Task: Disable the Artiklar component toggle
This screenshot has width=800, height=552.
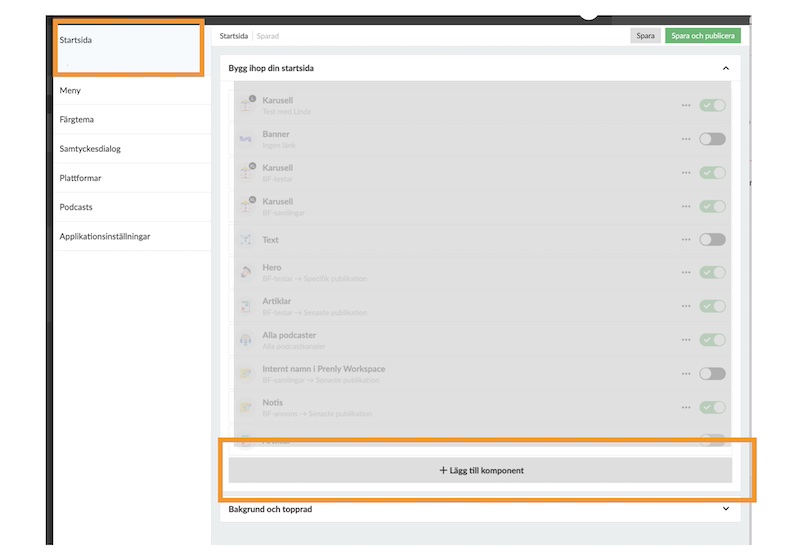Action: tap(712, 306)
